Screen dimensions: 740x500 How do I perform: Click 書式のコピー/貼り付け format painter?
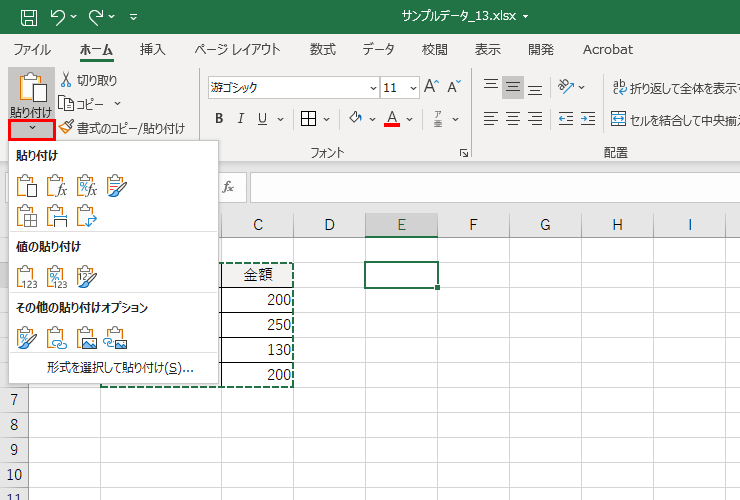click(122, 127)
